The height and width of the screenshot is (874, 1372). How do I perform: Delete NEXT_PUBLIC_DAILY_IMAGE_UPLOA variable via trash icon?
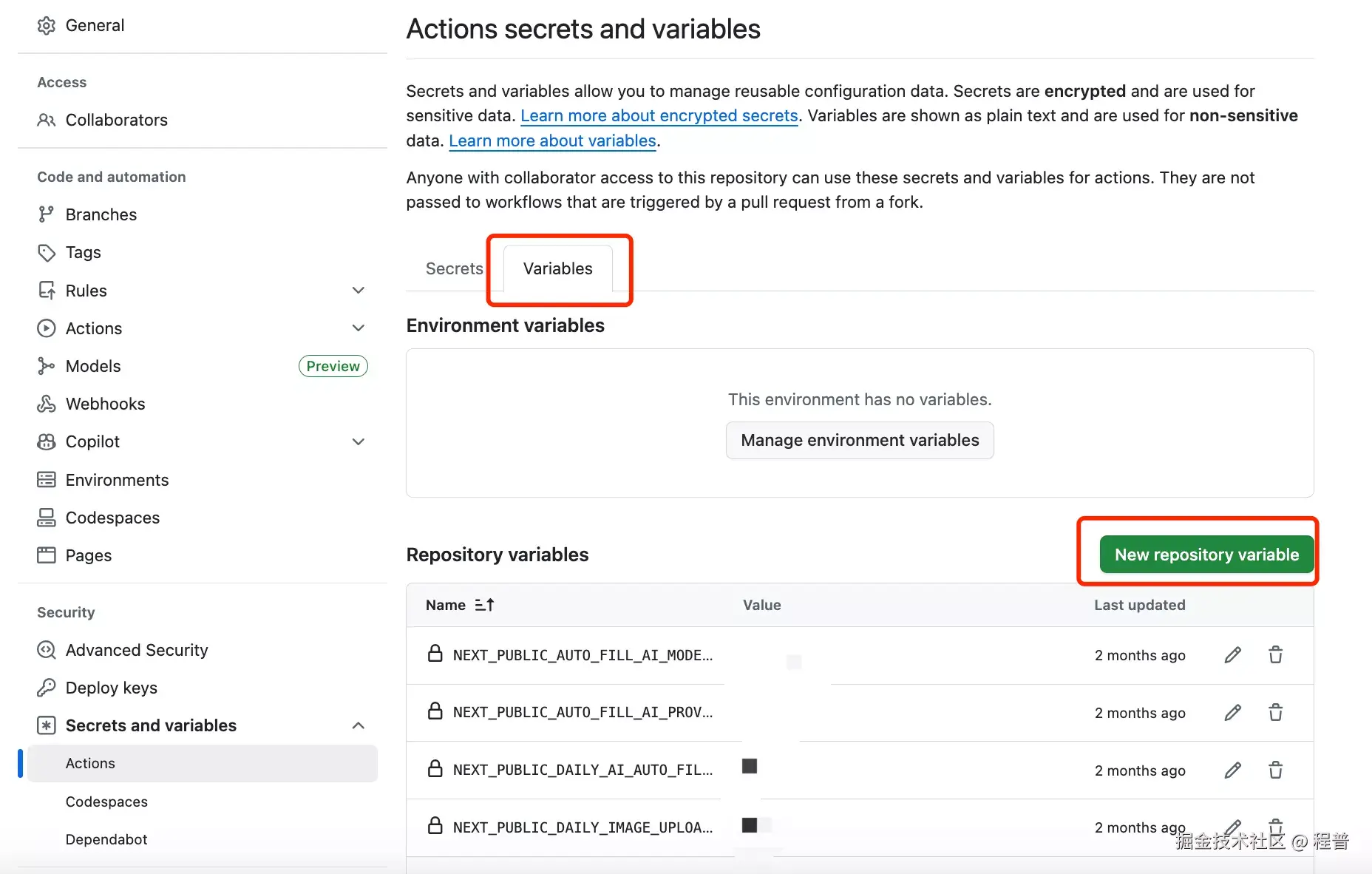(x=1275, y=827)
